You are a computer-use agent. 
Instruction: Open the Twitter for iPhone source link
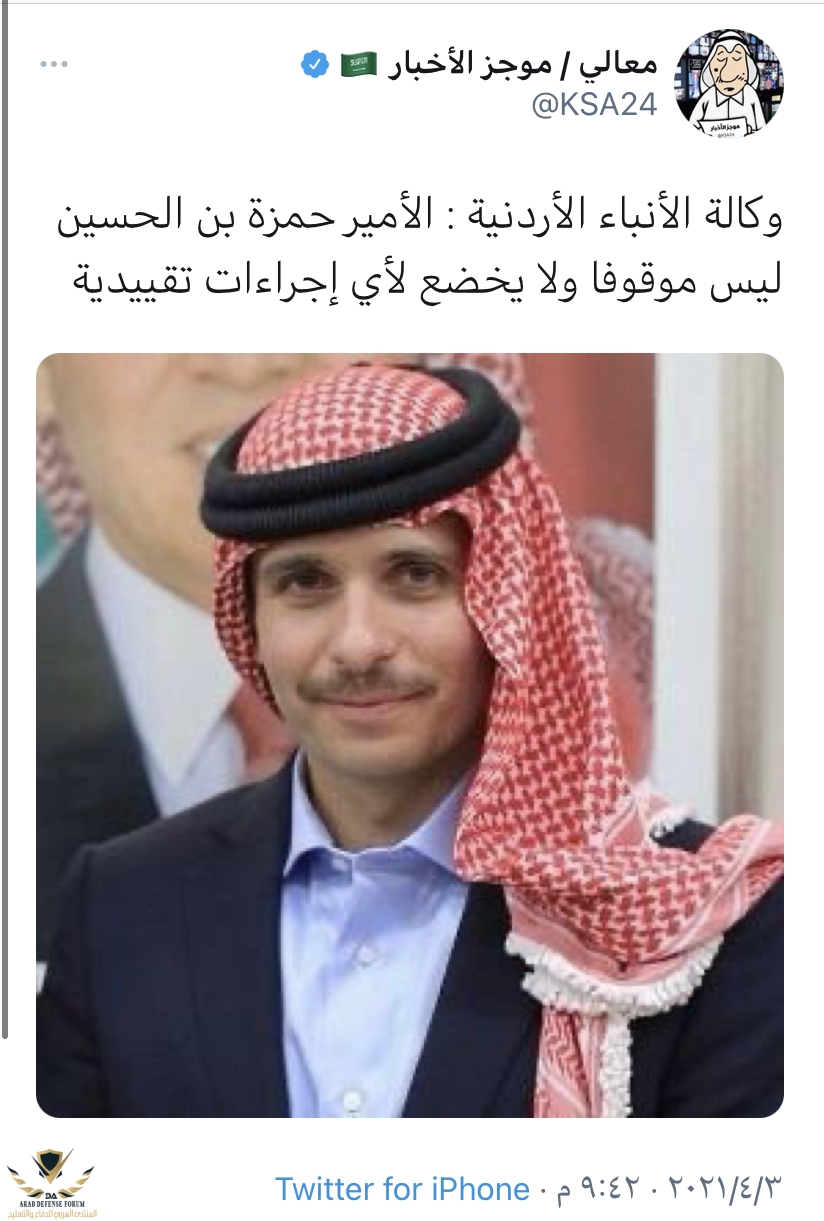(x=402, y=1189)
